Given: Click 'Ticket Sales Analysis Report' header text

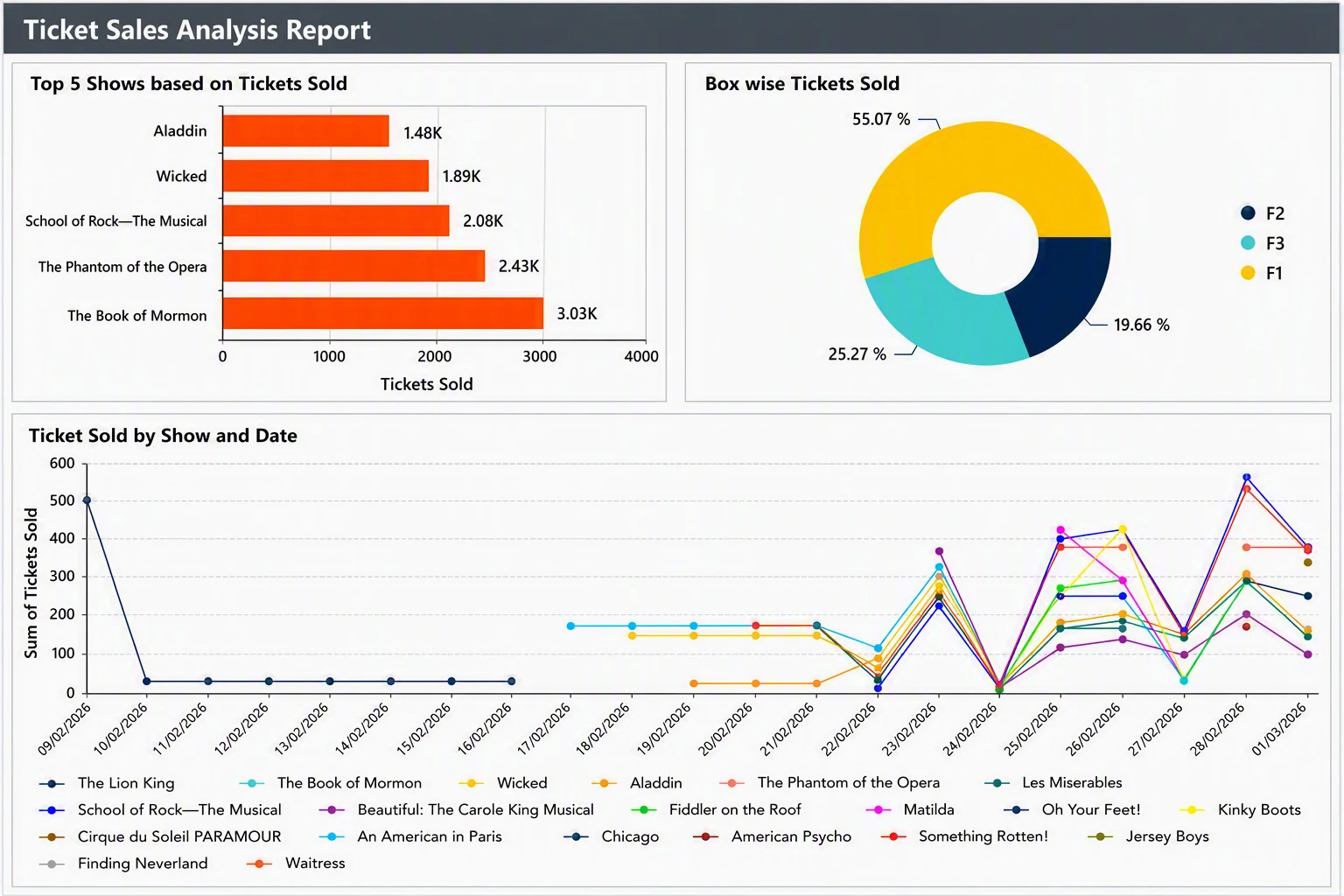Looking at the screenshot, I should click(x=197, y=30).
